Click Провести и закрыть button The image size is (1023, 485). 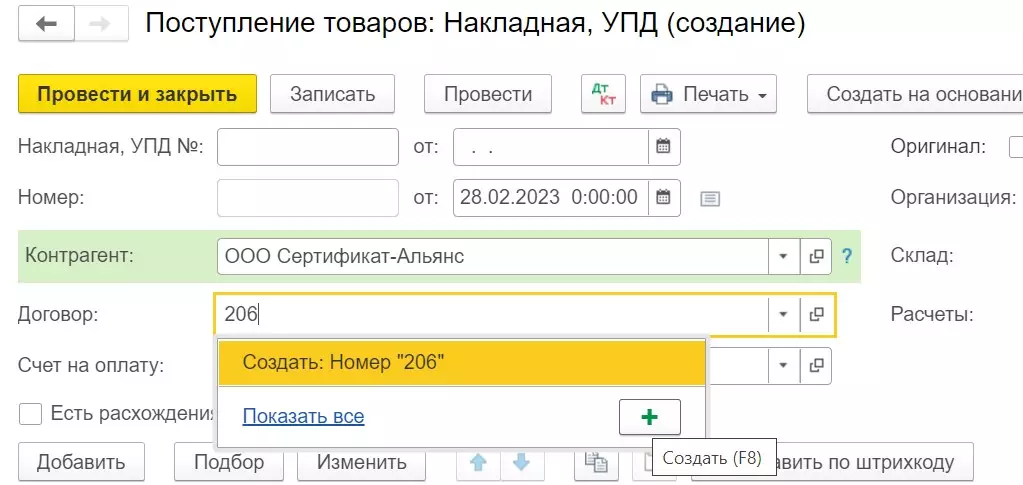point(137,94)
